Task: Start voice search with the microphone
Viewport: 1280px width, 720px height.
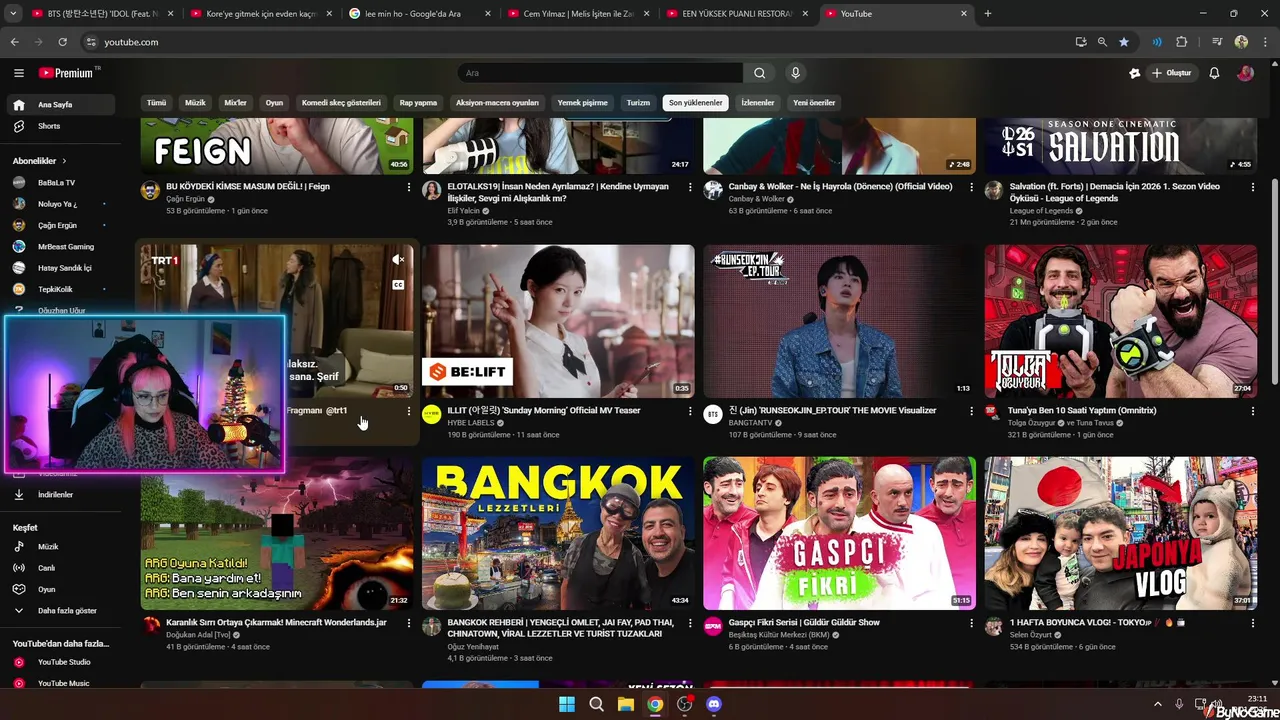Action: (796, 73)
